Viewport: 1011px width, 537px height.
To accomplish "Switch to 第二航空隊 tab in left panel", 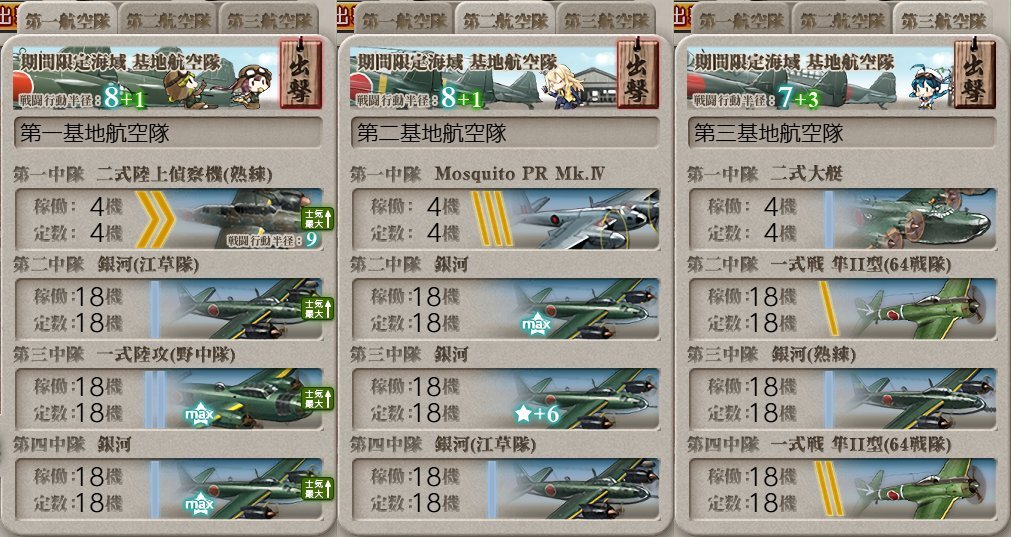I will point(168,20).
